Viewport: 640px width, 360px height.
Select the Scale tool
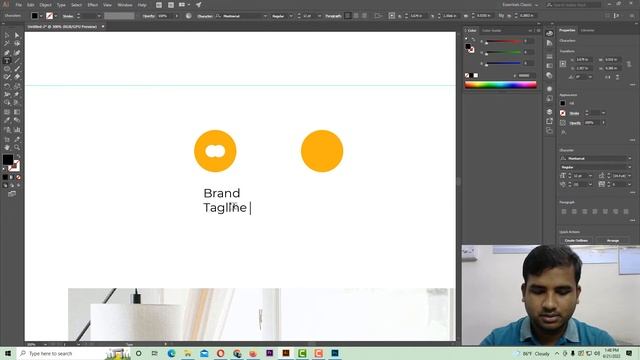tap(17, 86)
